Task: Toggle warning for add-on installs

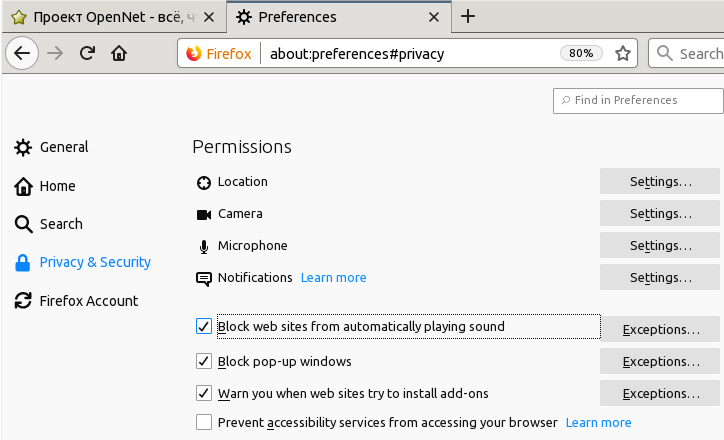Action: tap(204, 393)
